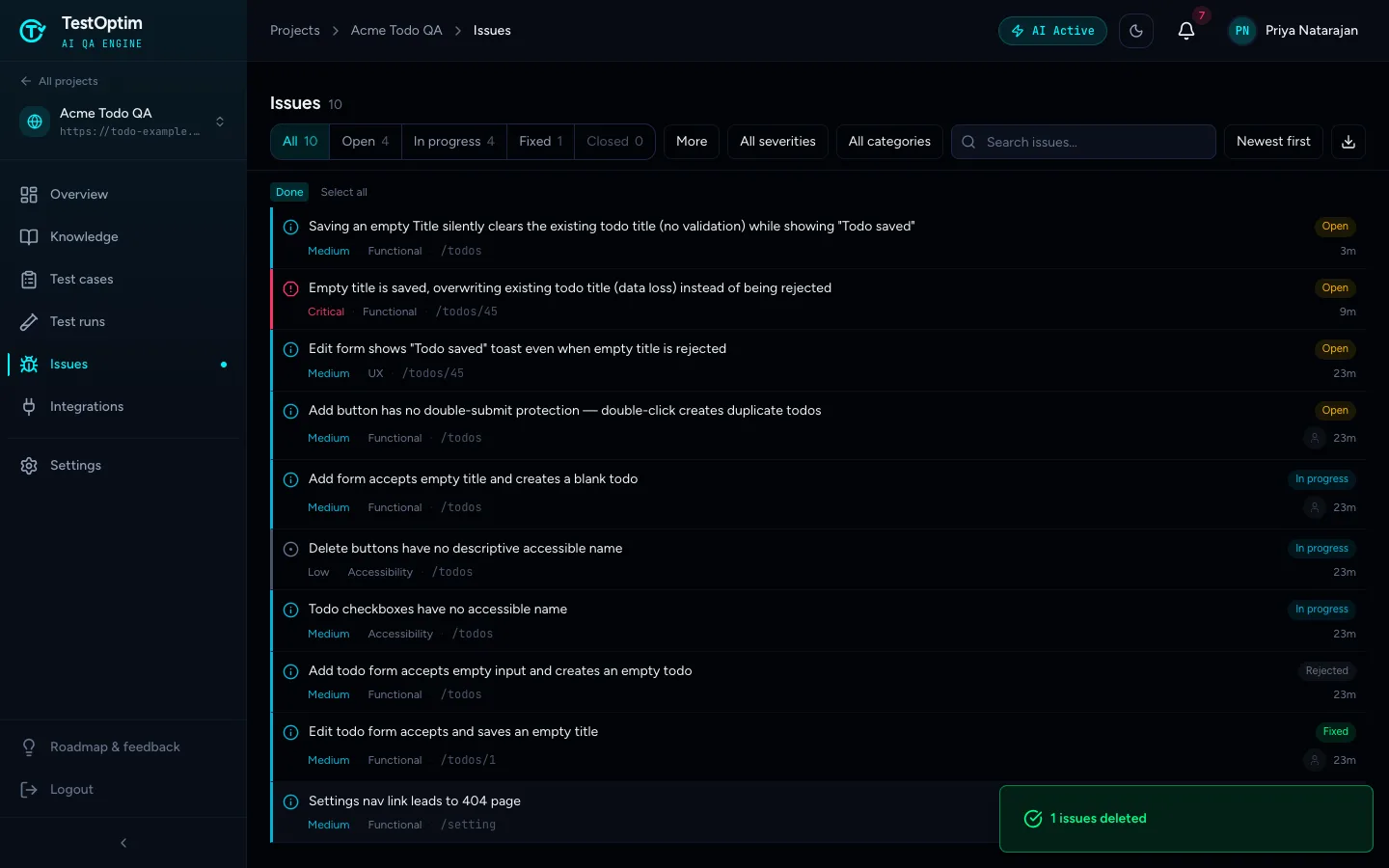1389x868 pixels.
Task: Open the Newest first sort dropdown
Action: pyautogui.click(x=1273, y=142)
